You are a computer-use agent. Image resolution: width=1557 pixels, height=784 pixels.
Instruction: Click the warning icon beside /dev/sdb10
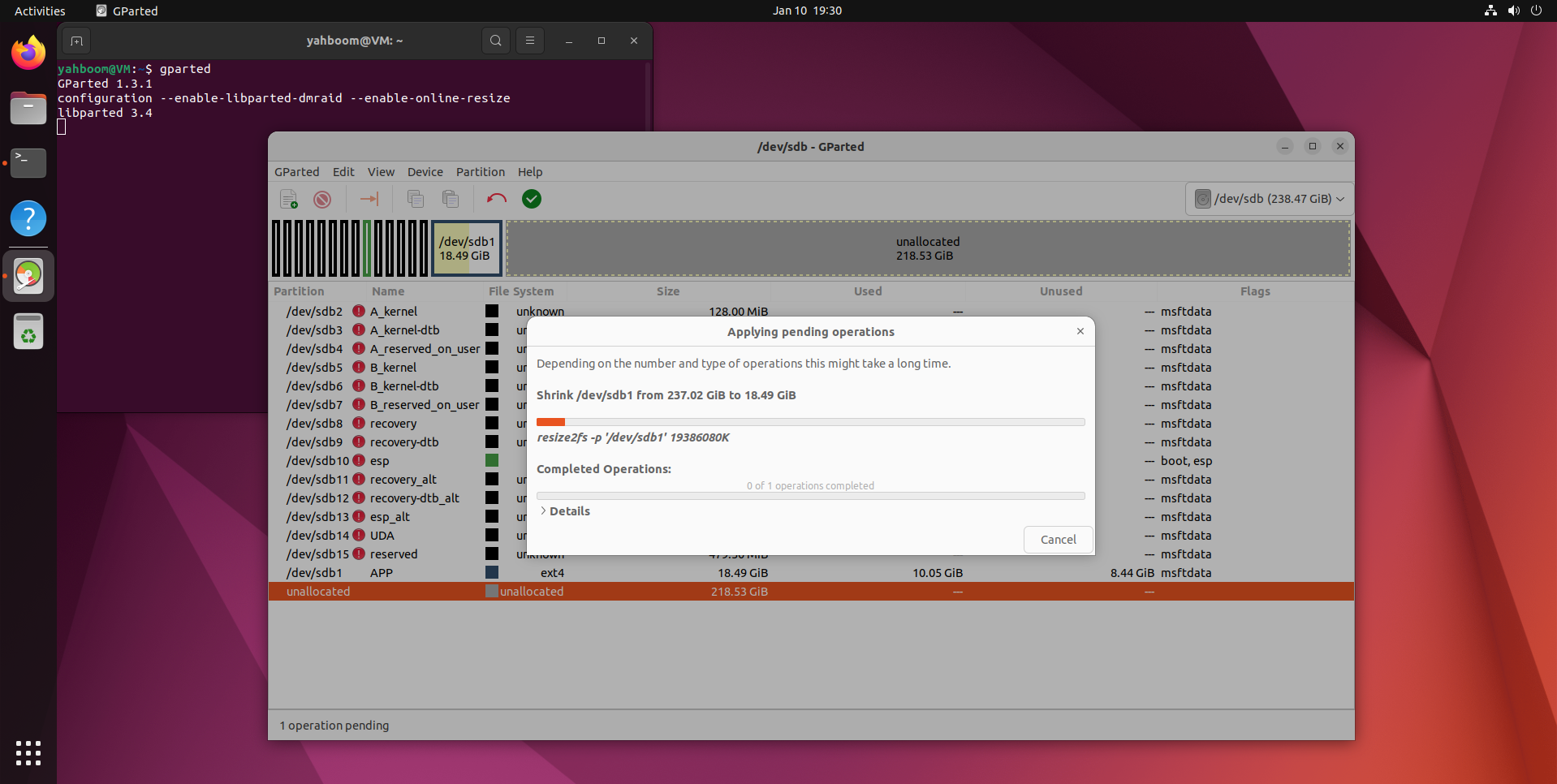point(359,461)
